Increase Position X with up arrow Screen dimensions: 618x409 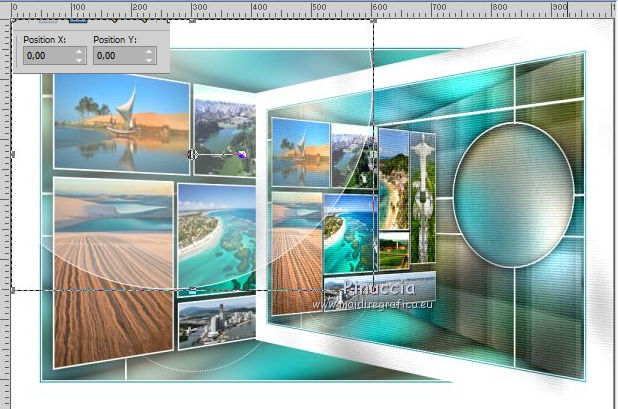80,54
